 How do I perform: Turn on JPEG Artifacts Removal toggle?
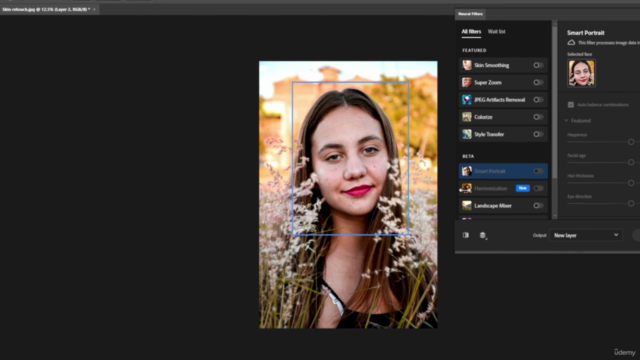pos(538,100)
